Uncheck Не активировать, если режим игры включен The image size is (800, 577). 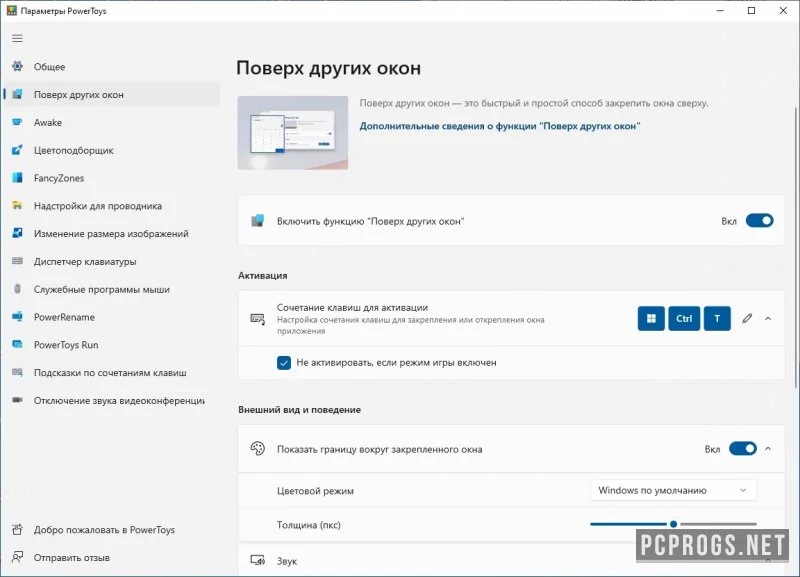click(284, 363)
